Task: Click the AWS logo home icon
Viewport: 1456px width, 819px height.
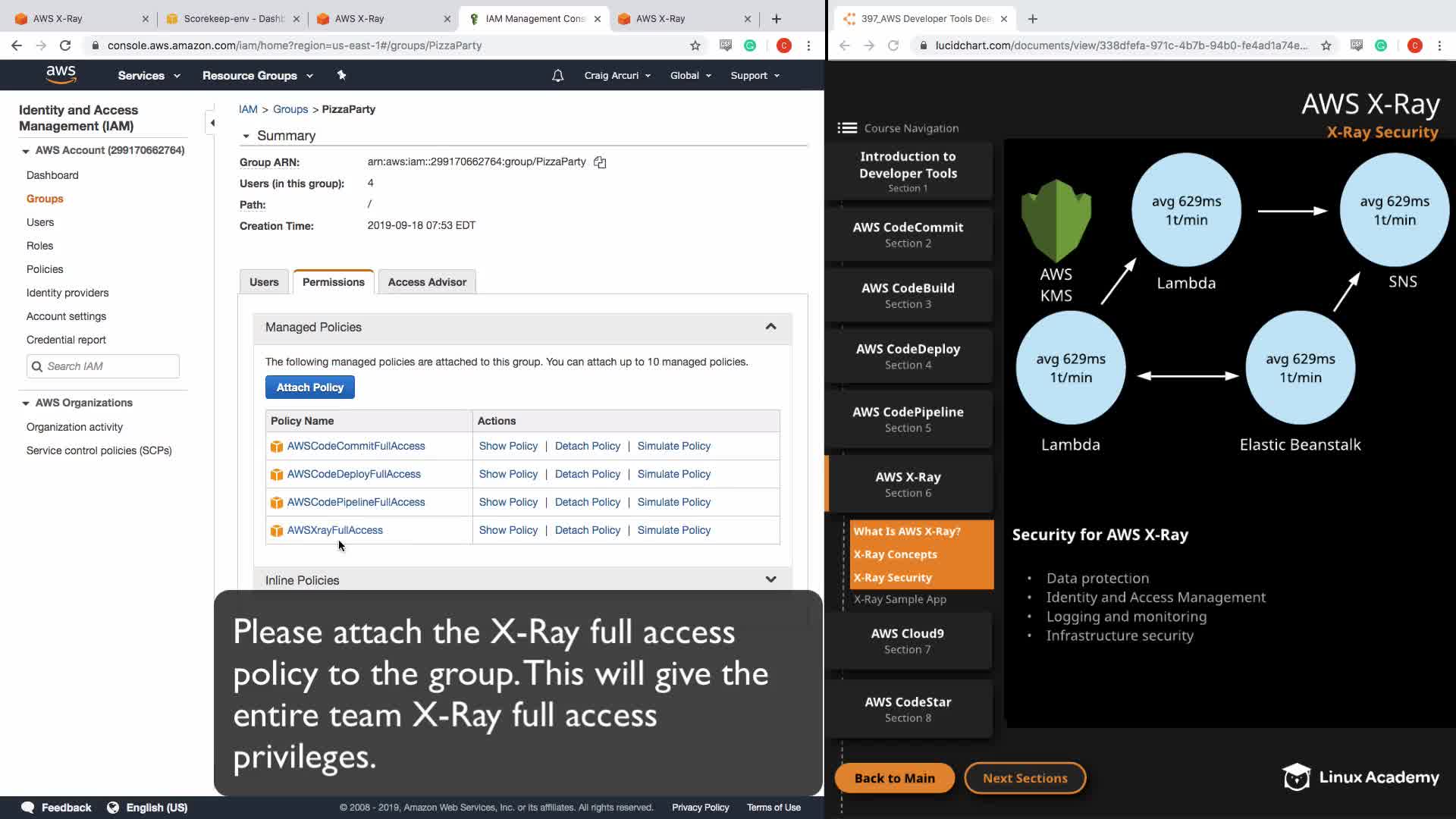Action: click(x=61, y=74)
